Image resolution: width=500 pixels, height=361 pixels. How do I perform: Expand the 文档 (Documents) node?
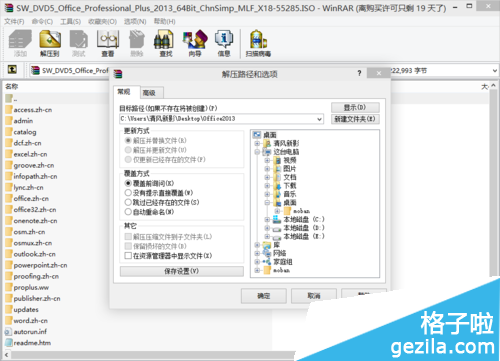[267, 177]
